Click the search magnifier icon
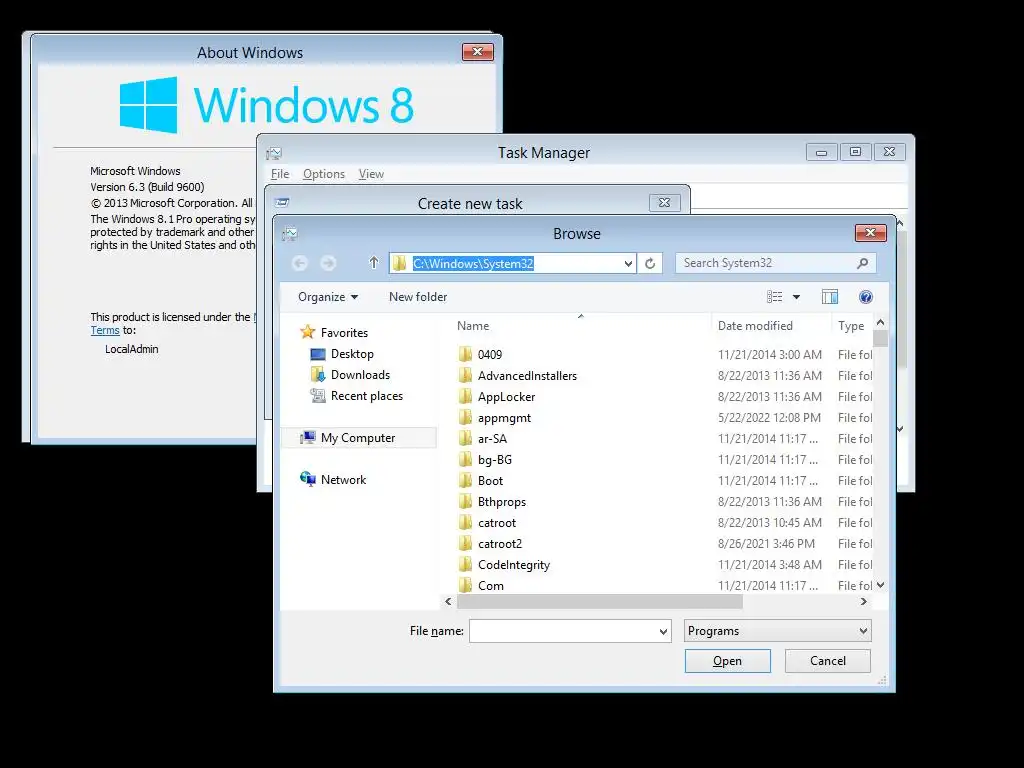1024x768 pixels. [x=862, y=263]
